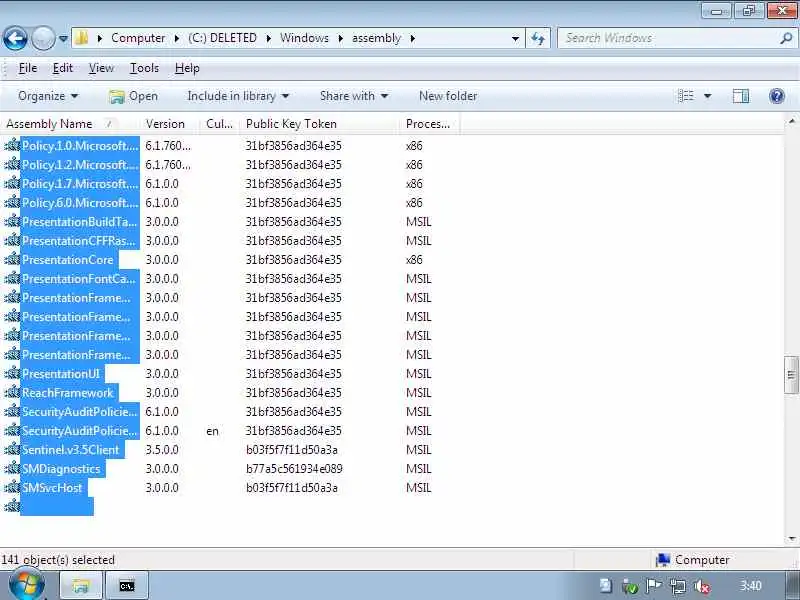The height and width of the screenshot is (600, 800).
Task: Sort by the Assembly Name column header
Action: pyautogui.click(x=69, y=124)
